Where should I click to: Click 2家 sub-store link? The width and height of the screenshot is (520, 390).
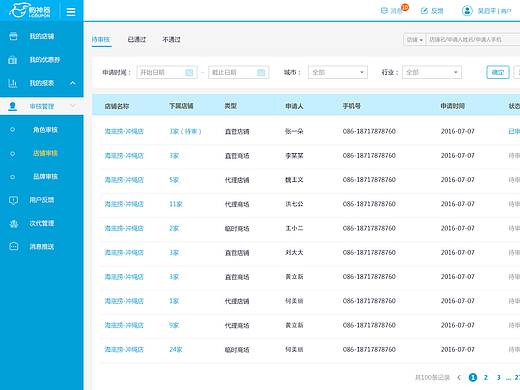point(174,228)
